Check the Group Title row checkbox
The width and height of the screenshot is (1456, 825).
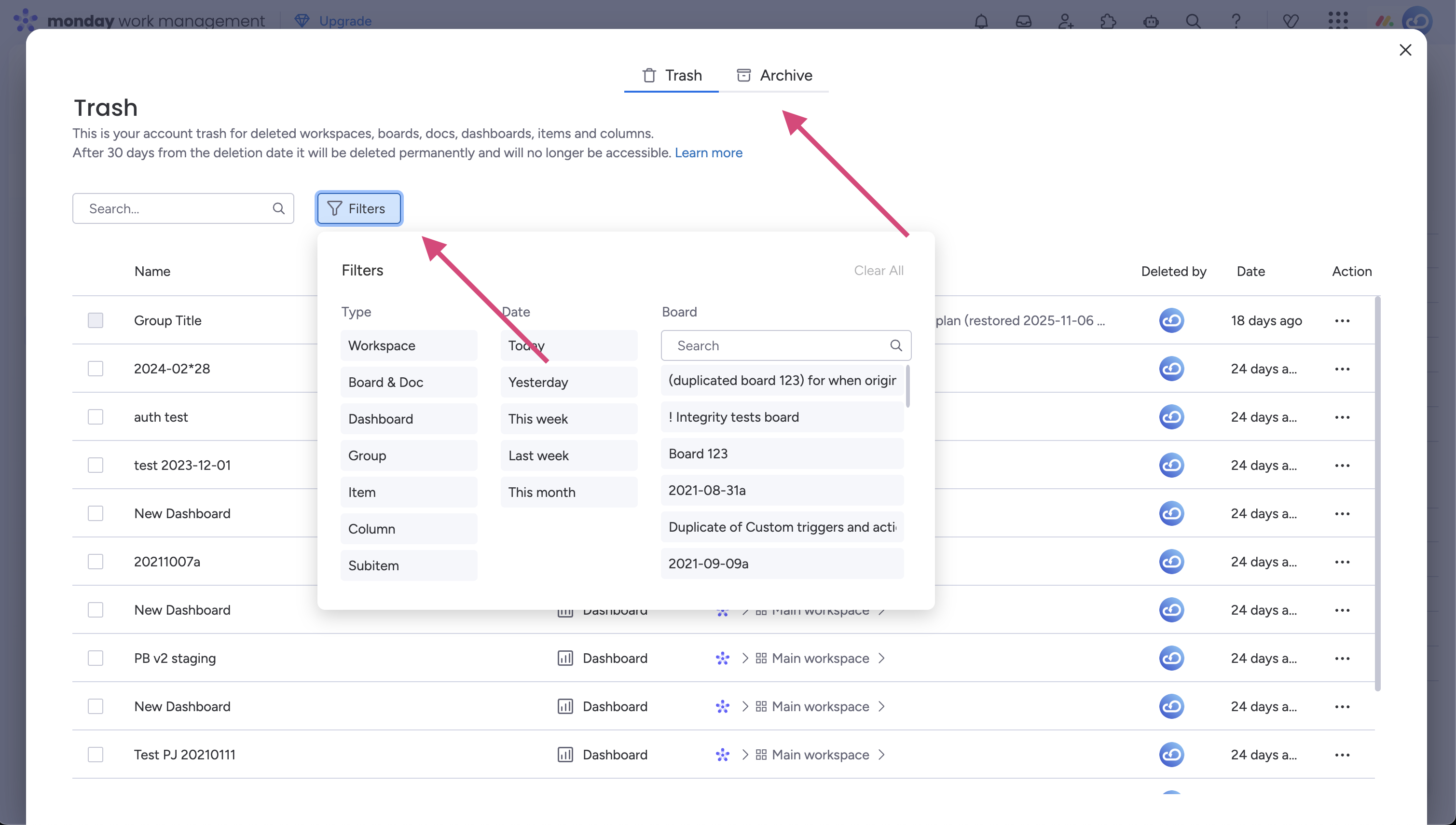coord(95,321)
